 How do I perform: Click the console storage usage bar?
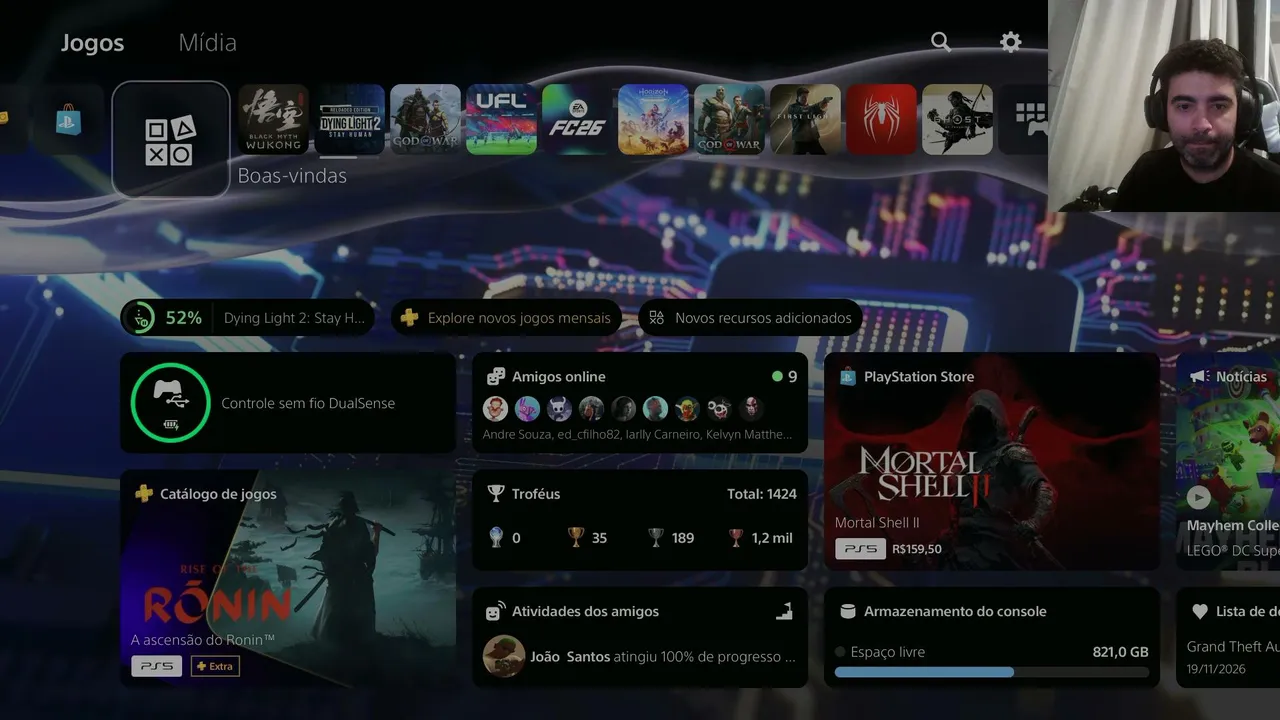pos(992,672)
